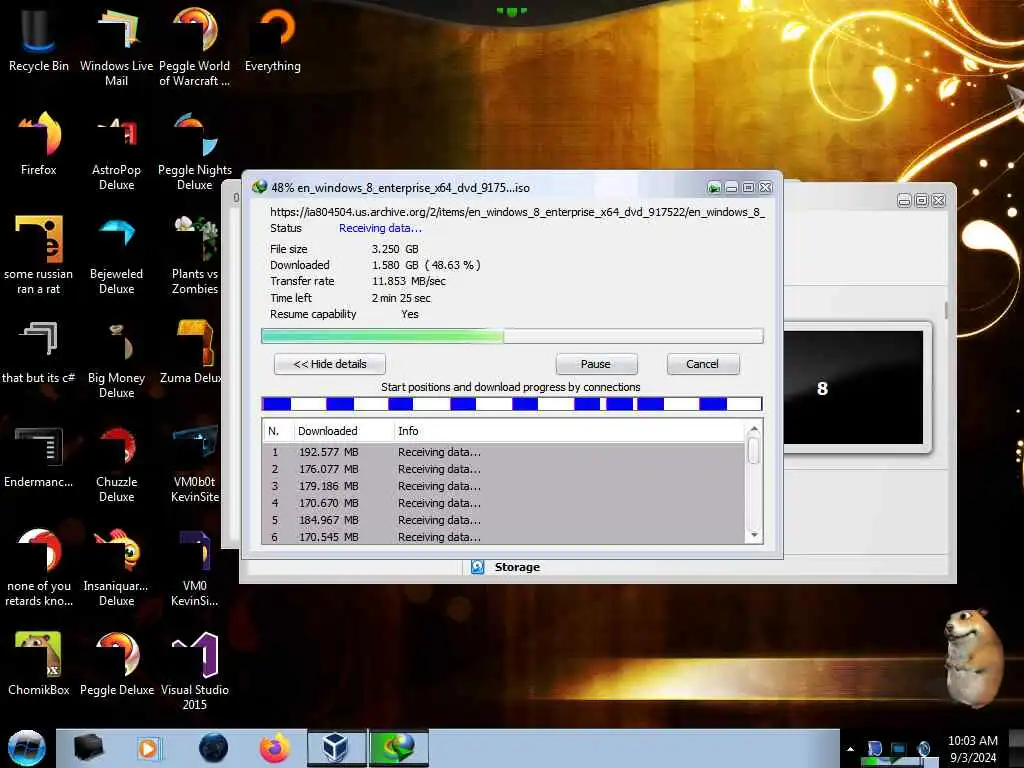This screenshot has width=1024, height=768.
Task: Open media player from the taskbar
Action: point(148,748)
